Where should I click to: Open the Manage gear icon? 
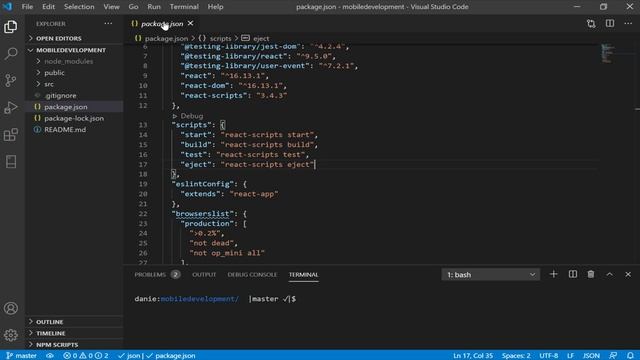point(11,335)
